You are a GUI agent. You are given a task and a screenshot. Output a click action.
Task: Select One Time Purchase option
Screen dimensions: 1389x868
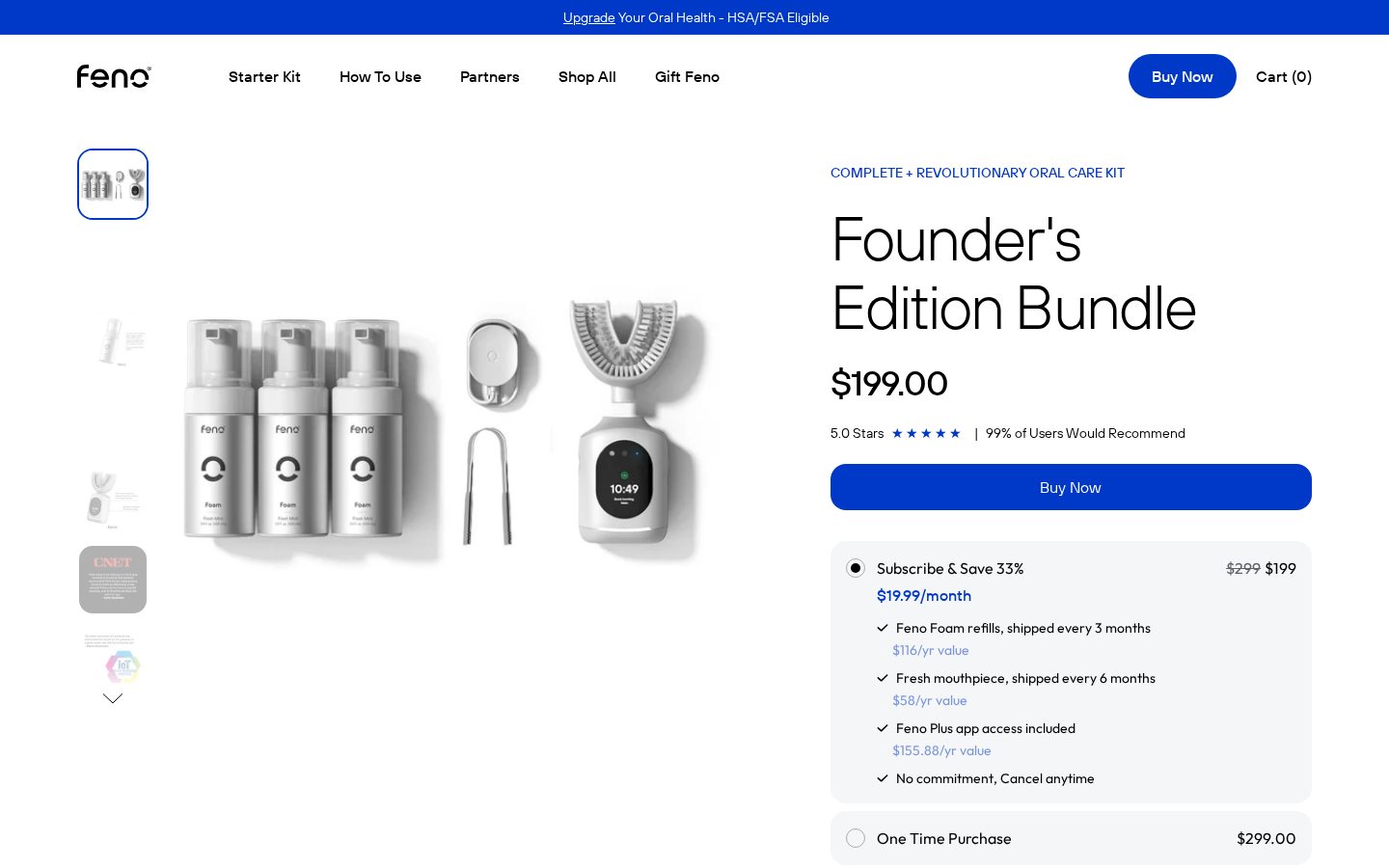tap(856, 838)
